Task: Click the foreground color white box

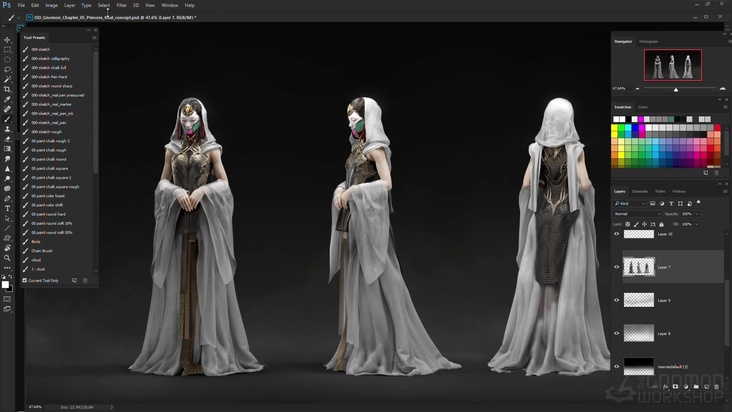Action: 5,285
